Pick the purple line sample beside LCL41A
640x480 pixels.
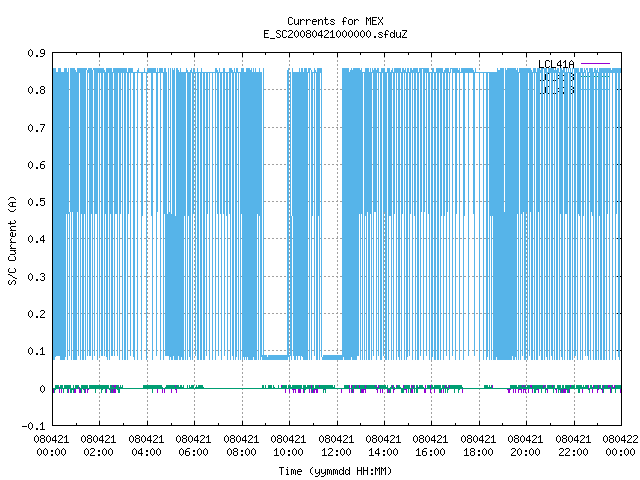coord(596,64)
